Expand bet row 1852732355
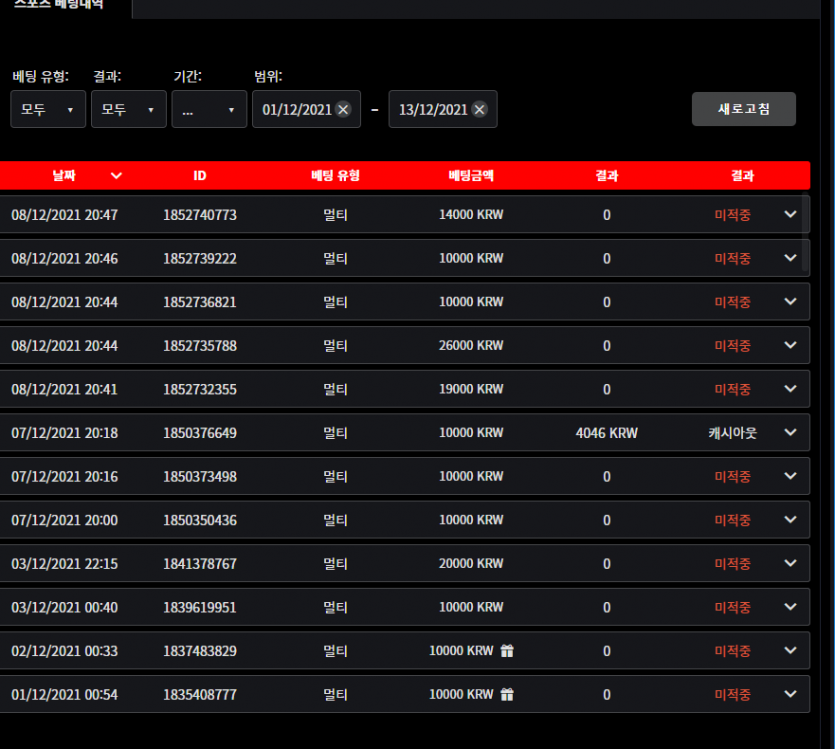The width and height of the screenshot is (835, 749). [x=790, y=389]
